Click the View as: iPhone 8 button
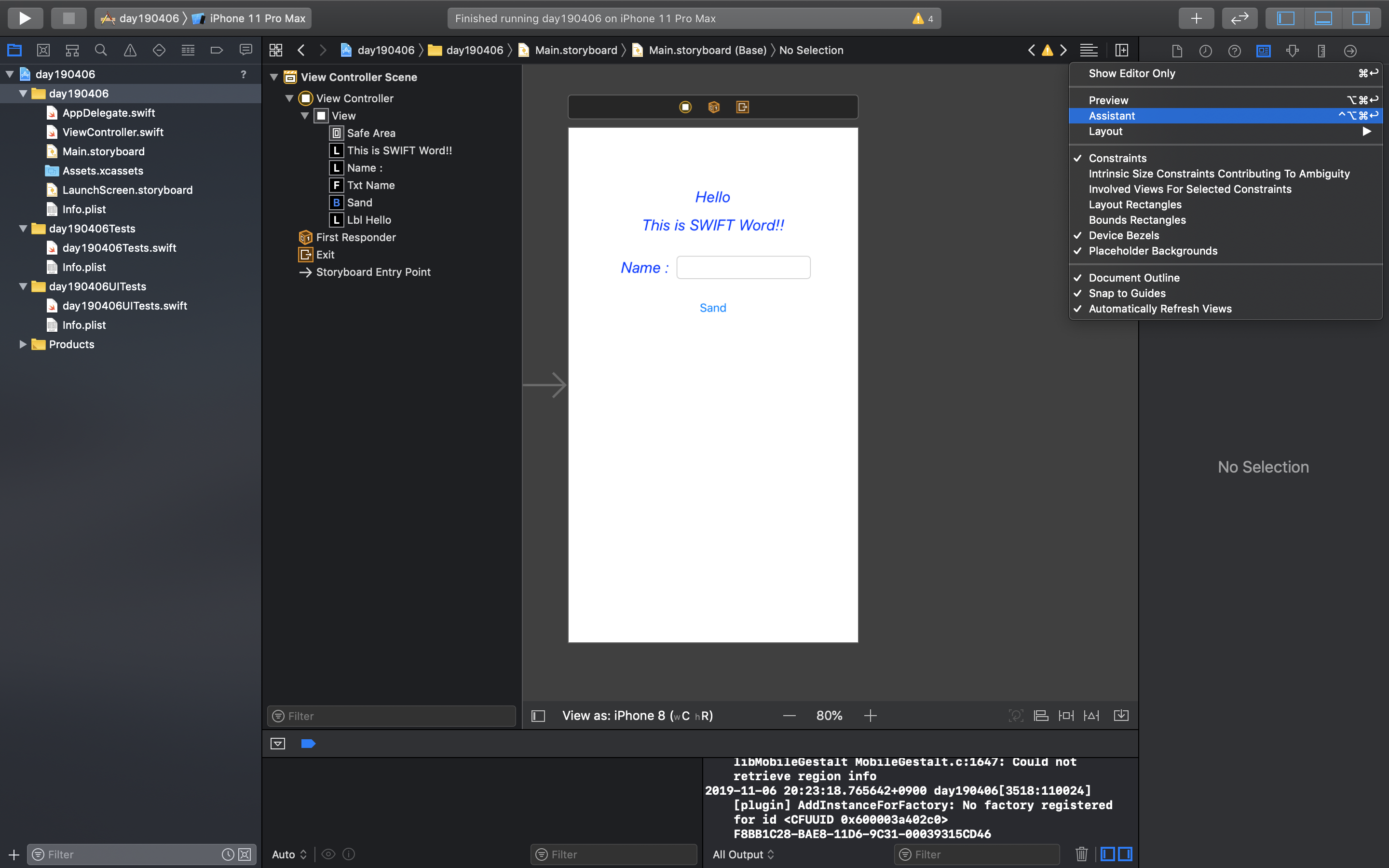The width and height of the screenshot is (1389, 868). click(x=637, y=716)
